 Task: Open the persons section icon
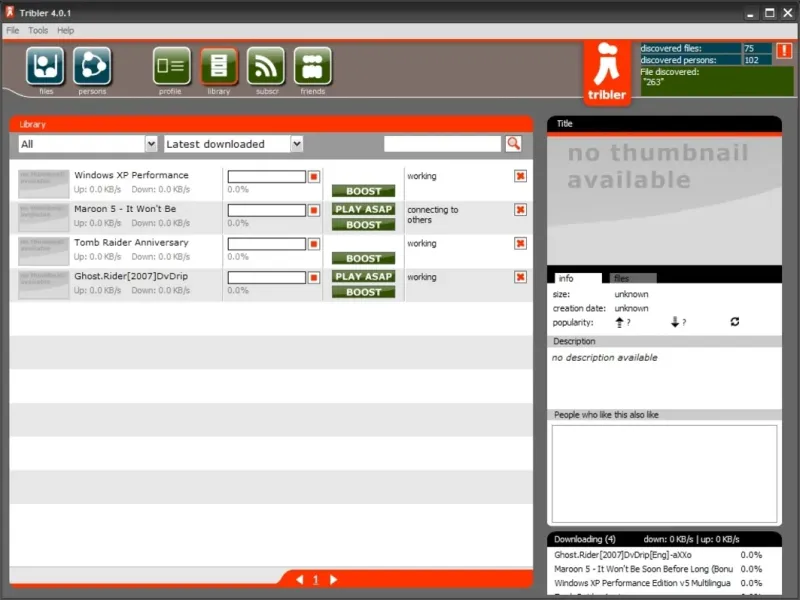[x=92, y=66]
